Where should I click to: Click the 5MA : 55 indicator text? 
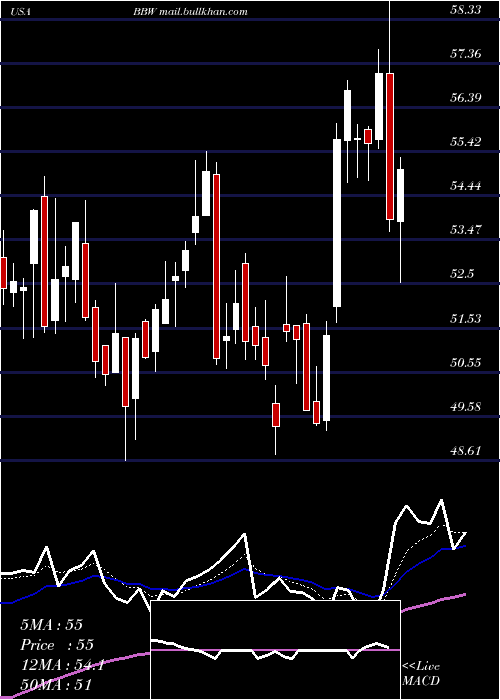[x=51, y=625]
